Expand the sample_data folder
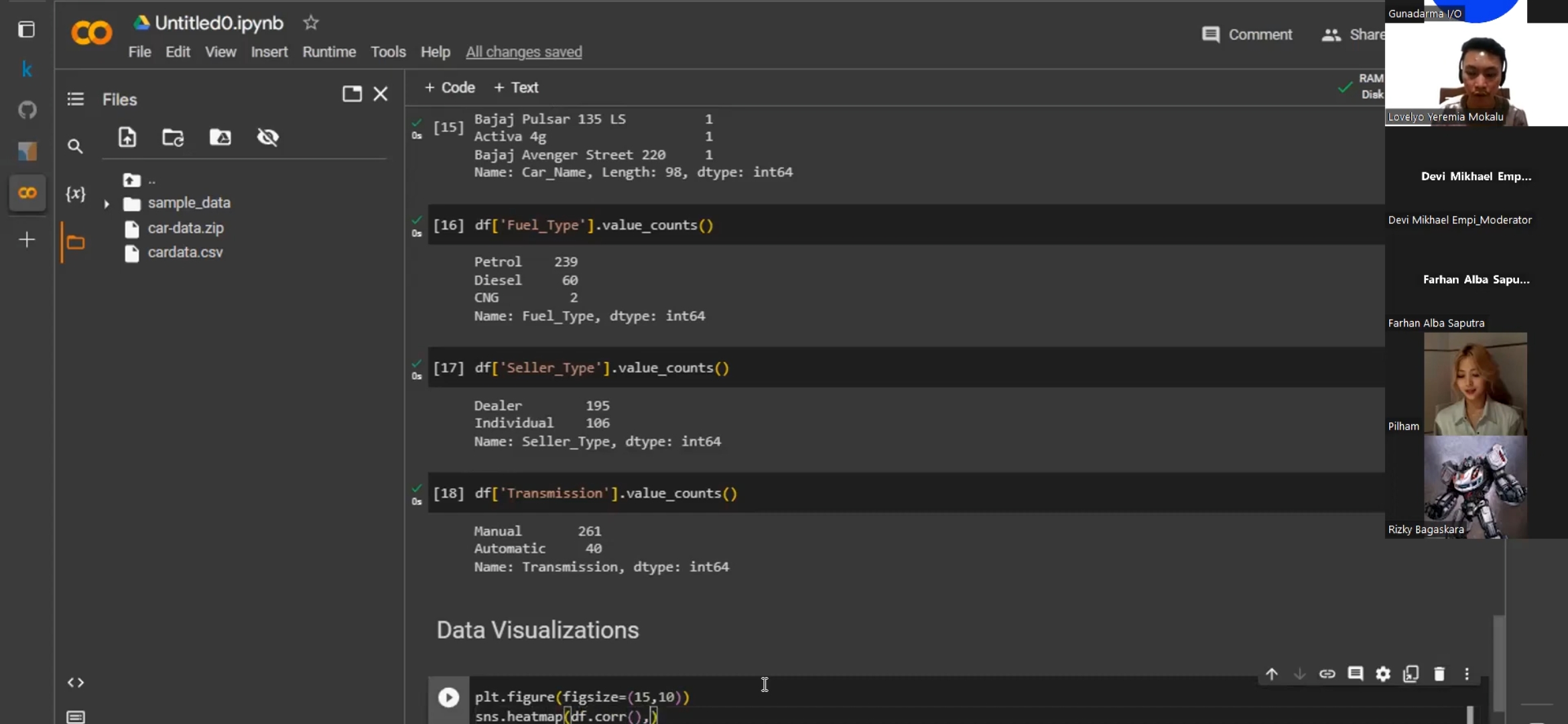1568x724 pixels. point(107,203)
